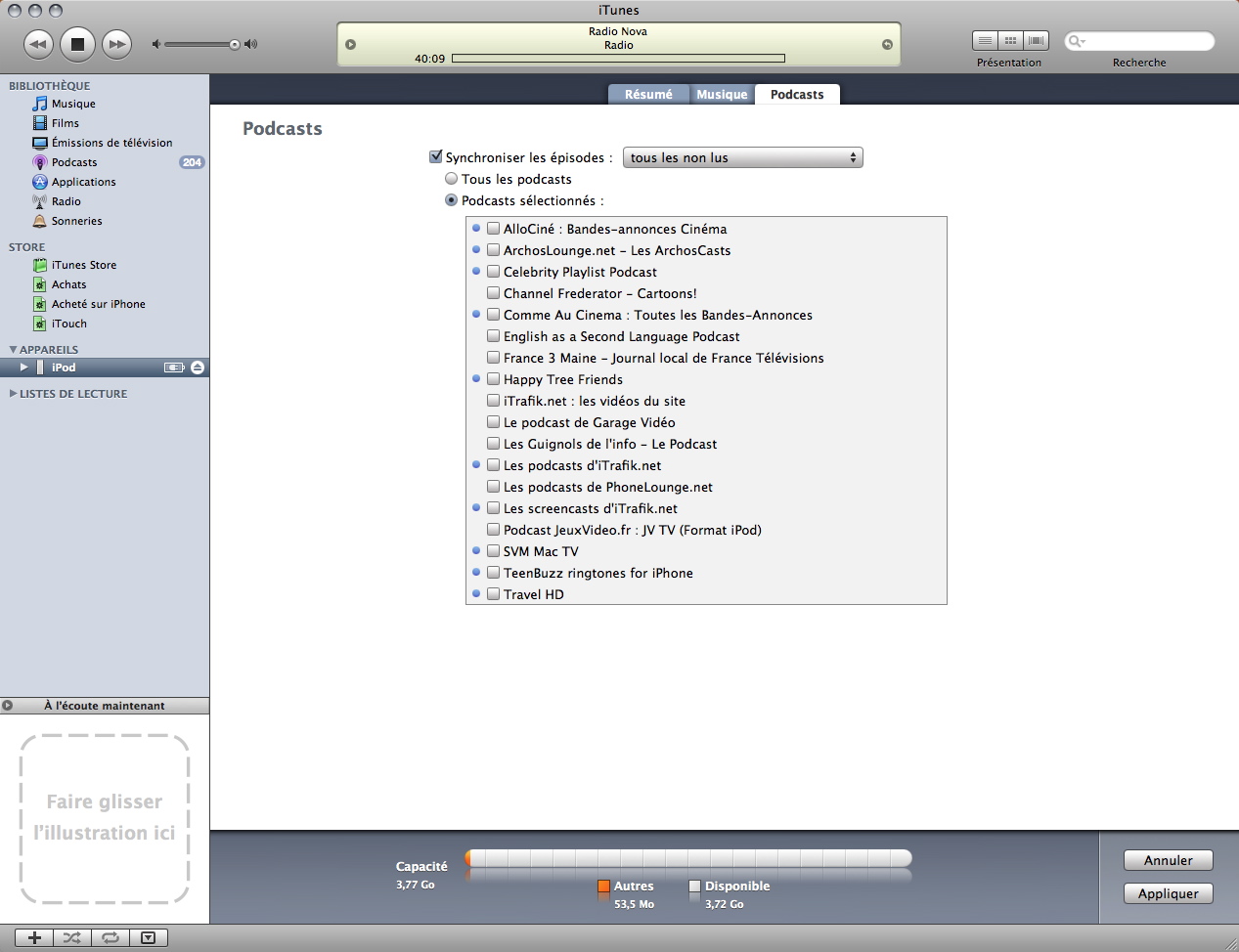Toggle repeat playback mode

[111, 937]
